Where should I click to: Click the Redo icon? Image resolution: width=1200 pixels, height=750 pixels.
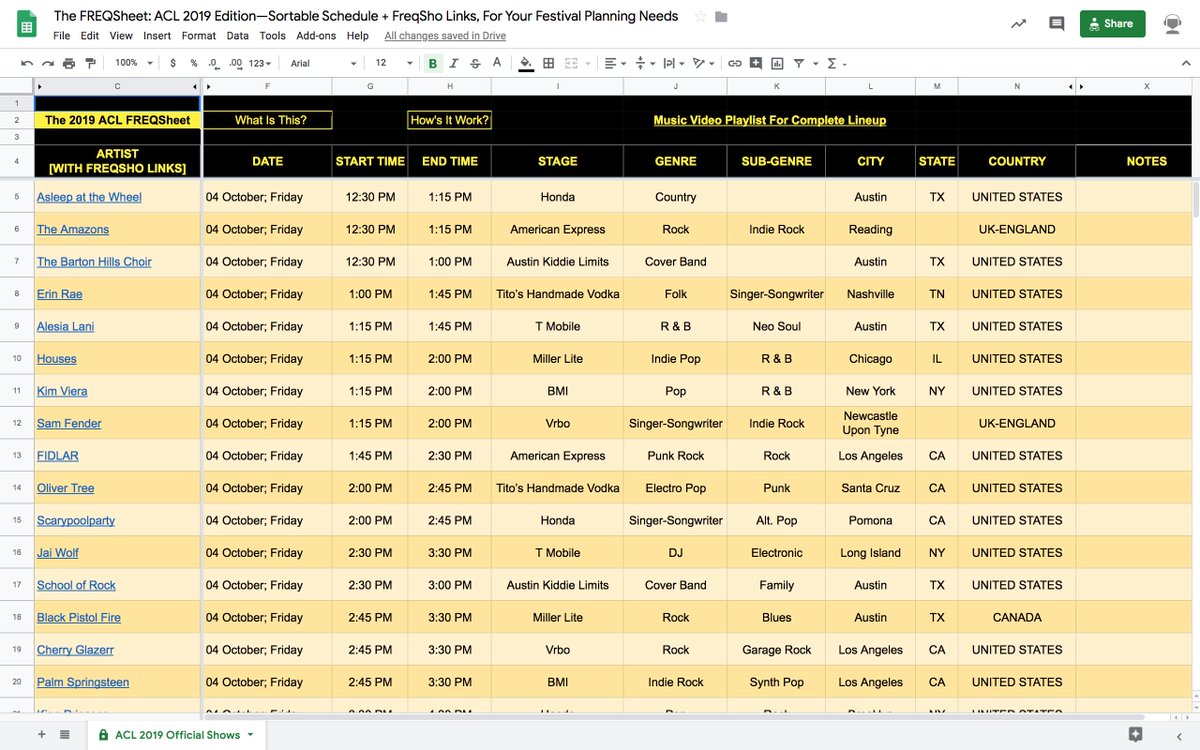point(47,63)
